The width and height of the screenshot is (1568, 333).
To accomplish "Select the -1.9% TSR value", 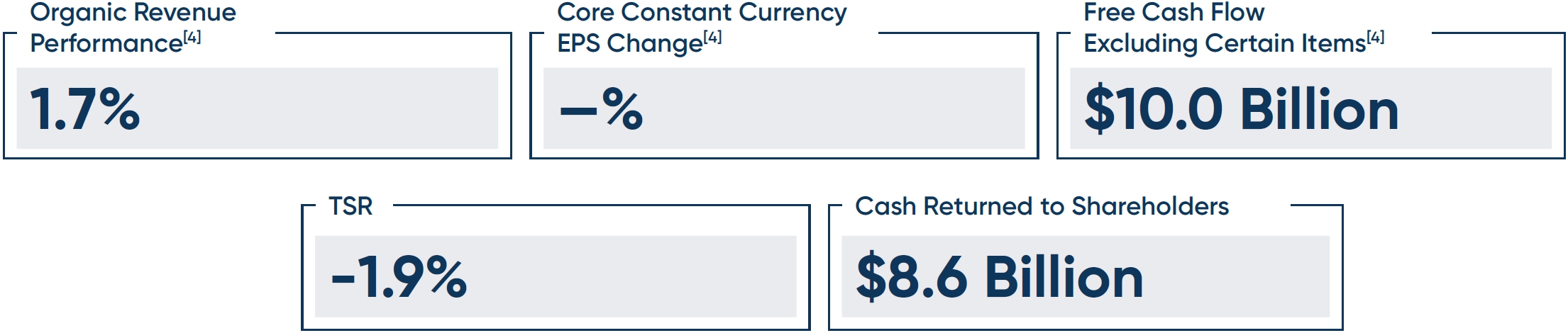I will [x=399, y=276].
